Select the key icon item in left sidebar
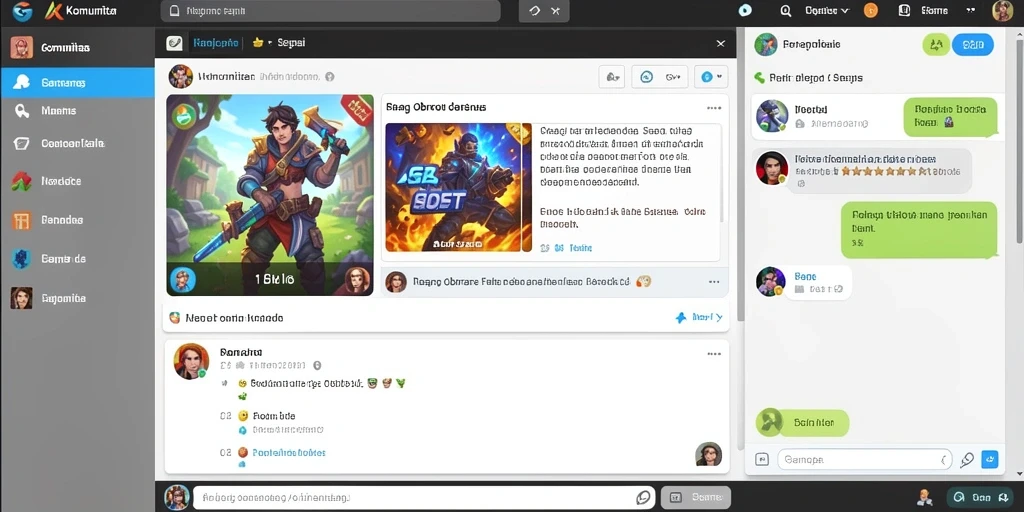1024x512 pixels. point(77,111)
